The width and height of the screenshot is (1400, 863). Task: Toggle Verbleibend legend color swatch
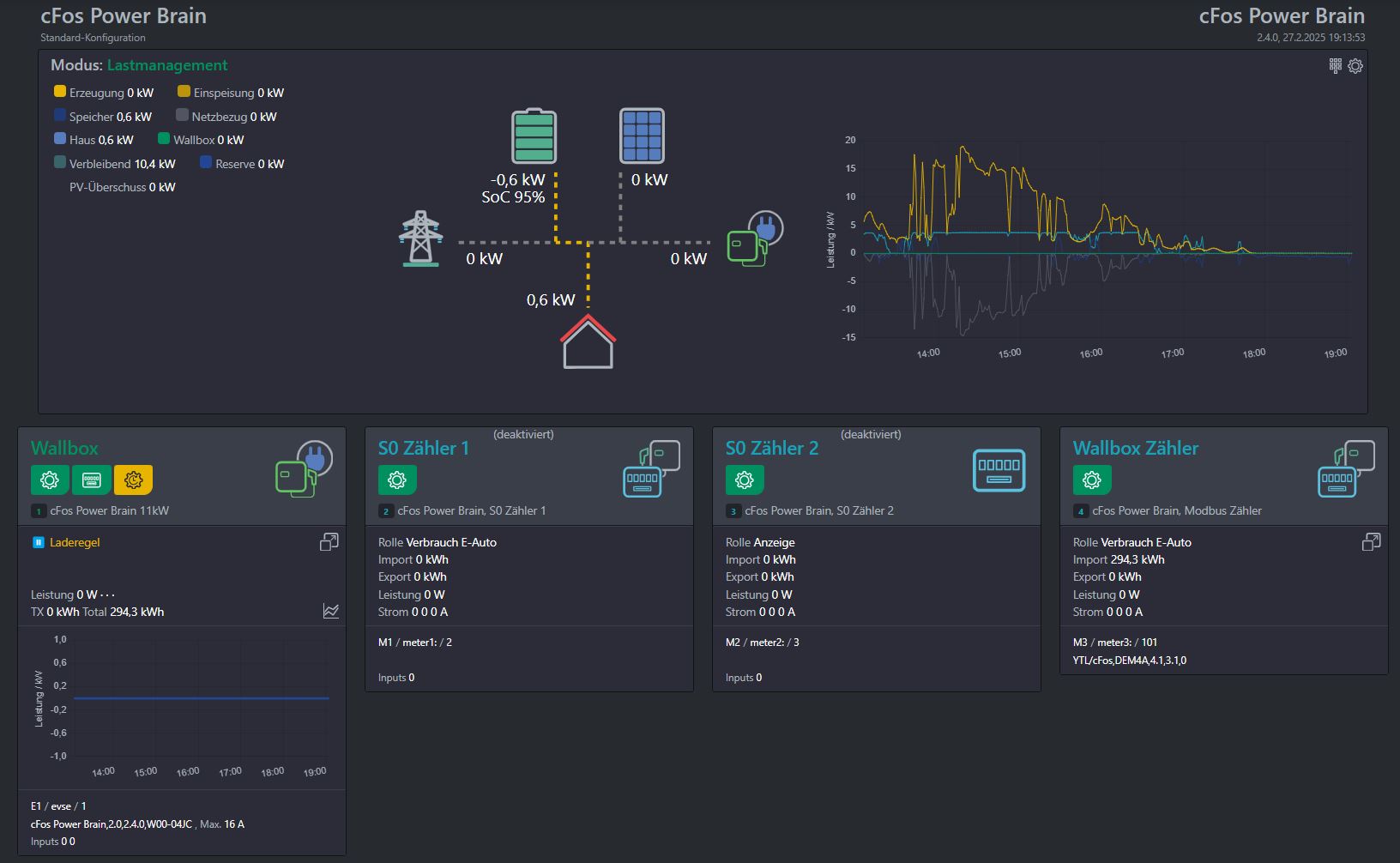(x=60, y=162)
